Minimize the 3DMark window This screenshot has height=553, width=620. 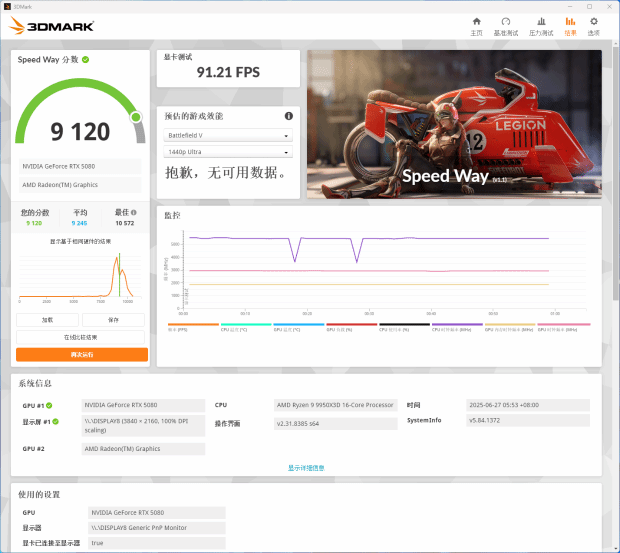[x=570, y=7]
